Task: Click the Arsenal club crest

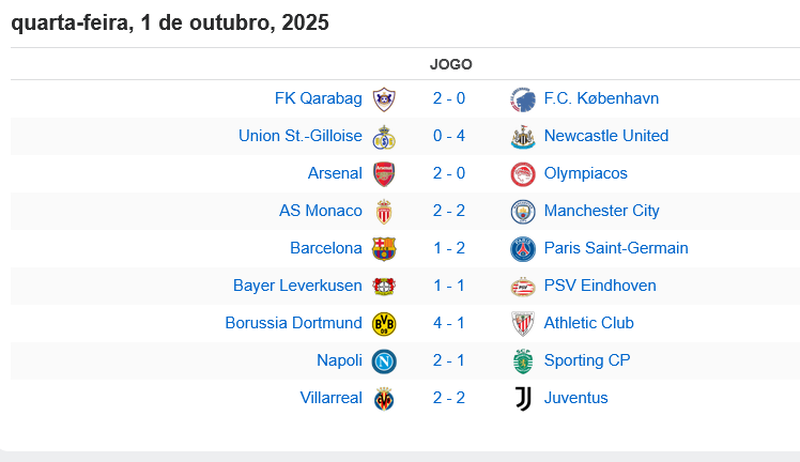Action: pos(383,174)
